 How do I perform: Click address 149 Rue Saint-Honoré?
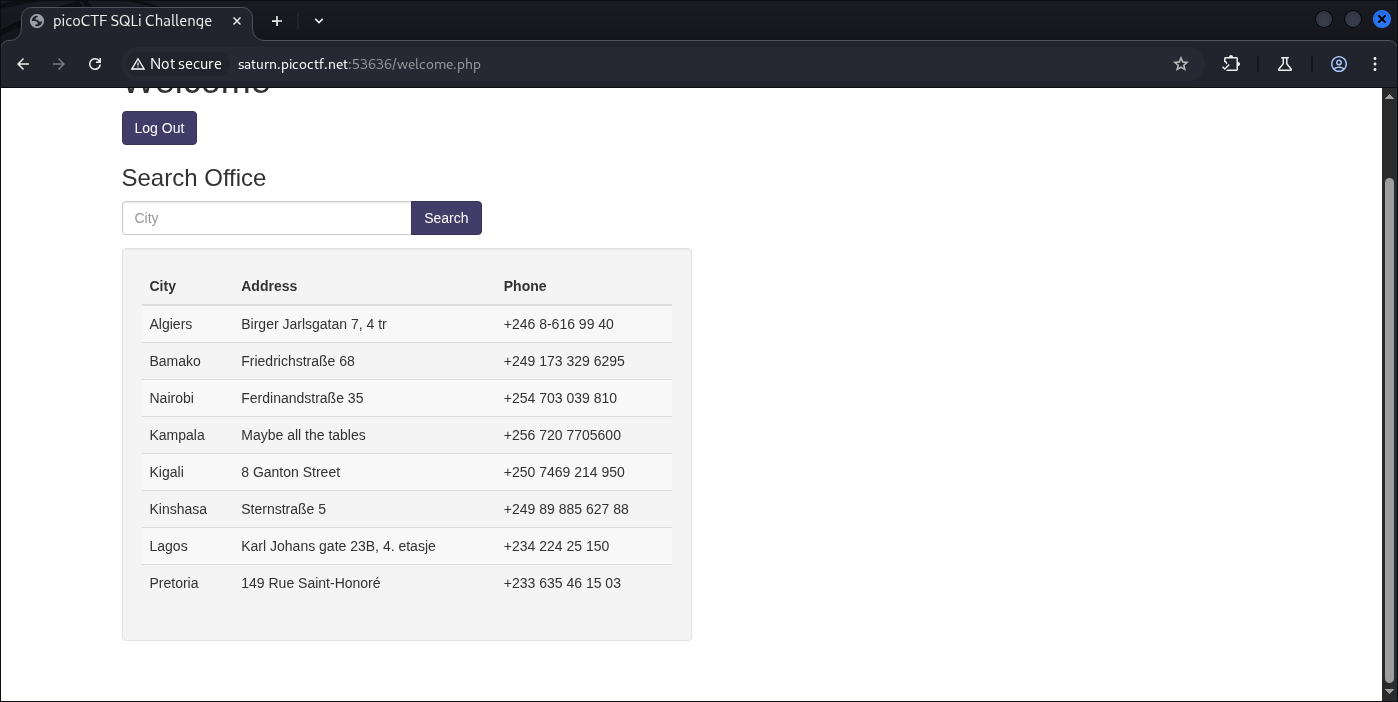click(x=311, y=583)
